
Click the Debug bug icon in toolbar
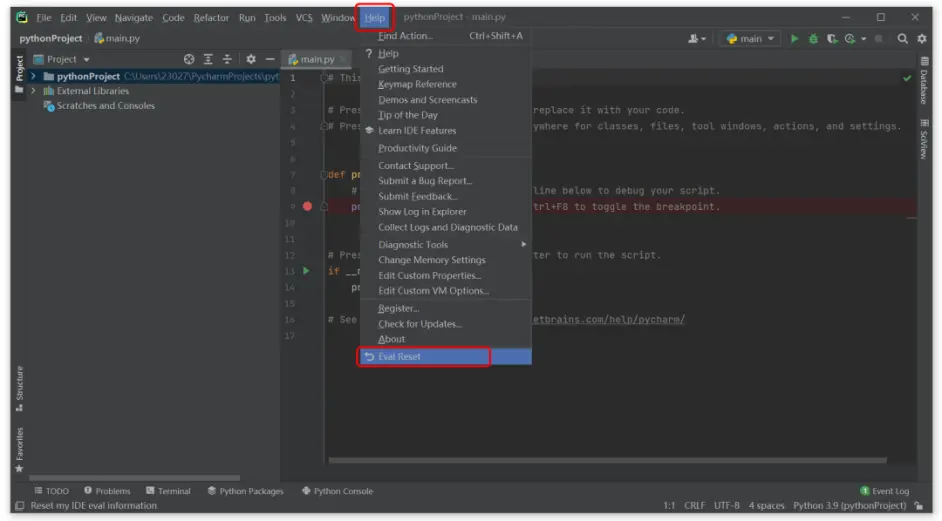813,38
